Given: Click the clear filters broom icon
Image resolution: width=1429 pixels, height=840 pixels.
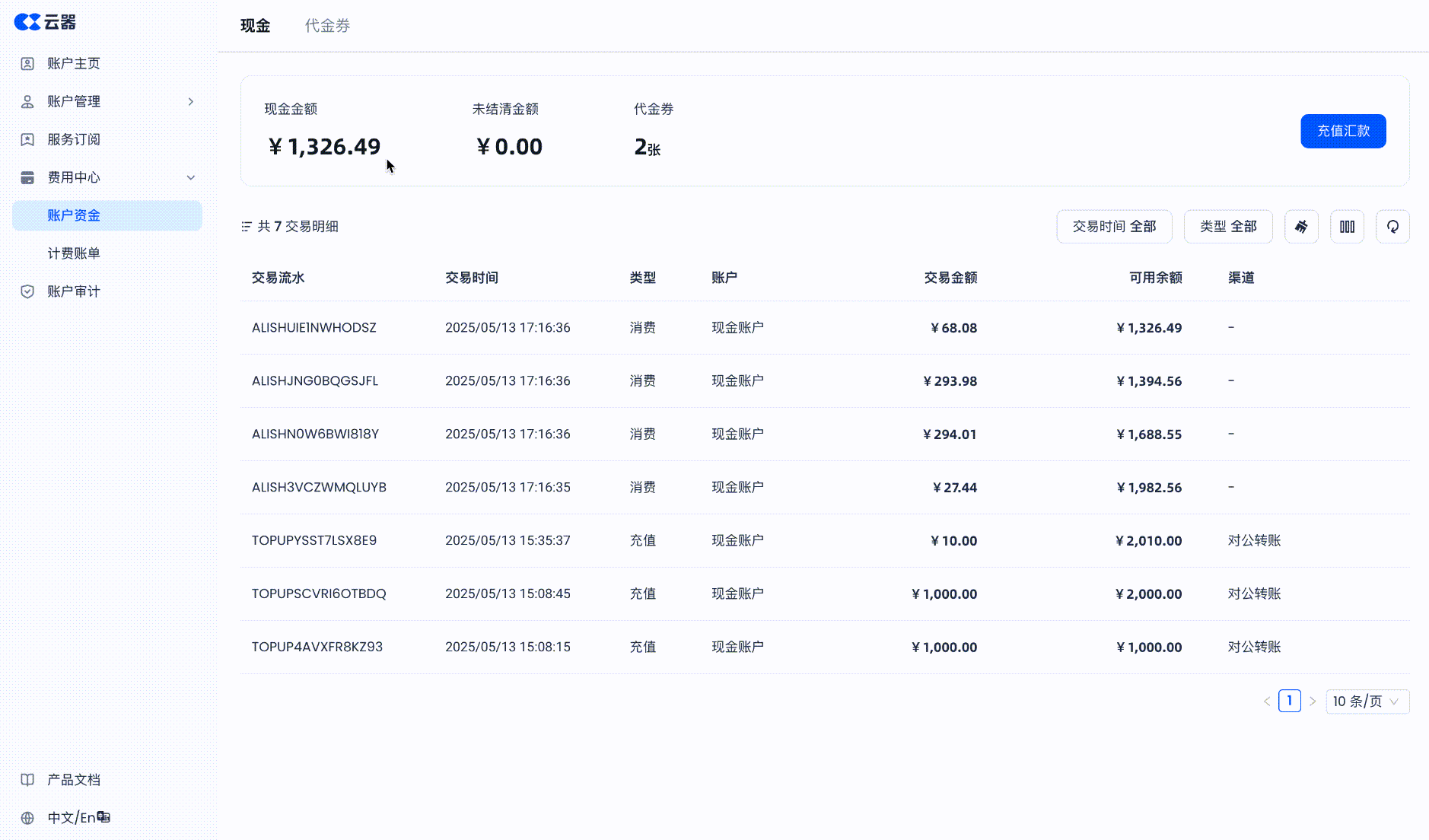Looking at the screenshot, I should pos(1301,227).
